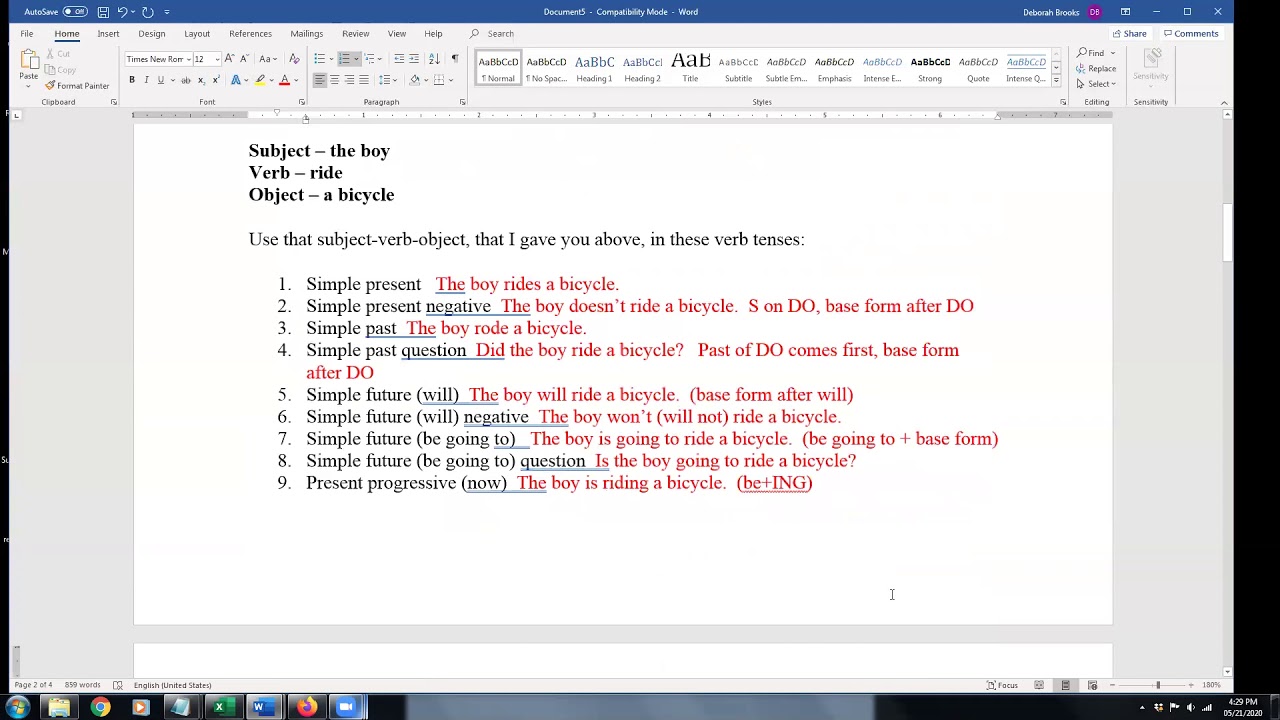This screenshot has width=1280, height=720.
Task: Switch to the Insert tab
Action: [108, 33]
